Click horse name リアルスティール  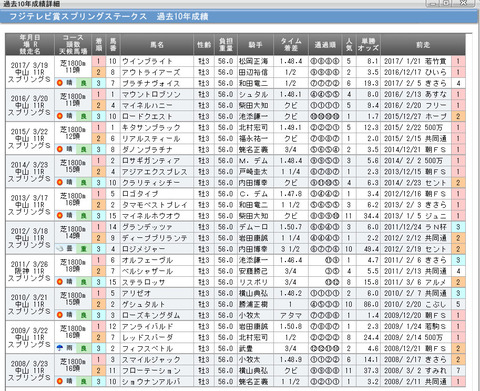151,138
